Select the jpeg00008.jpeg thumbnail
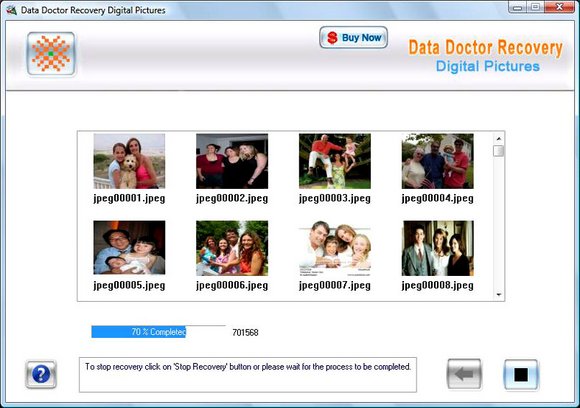The width and height of the screenshot is (580, 408). 438,248
